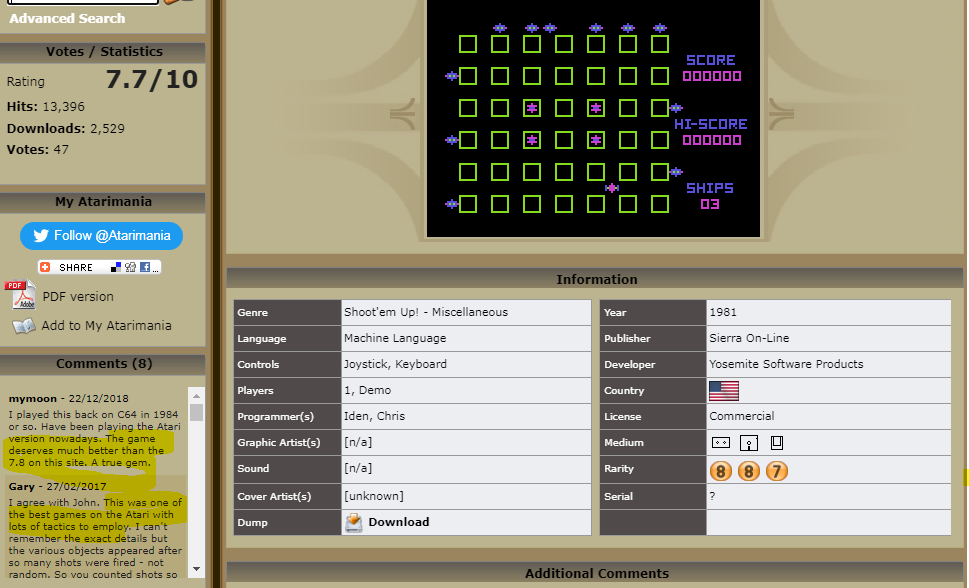Image resolution: width=969 pixels, height=588 pixels.
Task: Open the Share social bookmarking button
Action: [x=99, y=267]
